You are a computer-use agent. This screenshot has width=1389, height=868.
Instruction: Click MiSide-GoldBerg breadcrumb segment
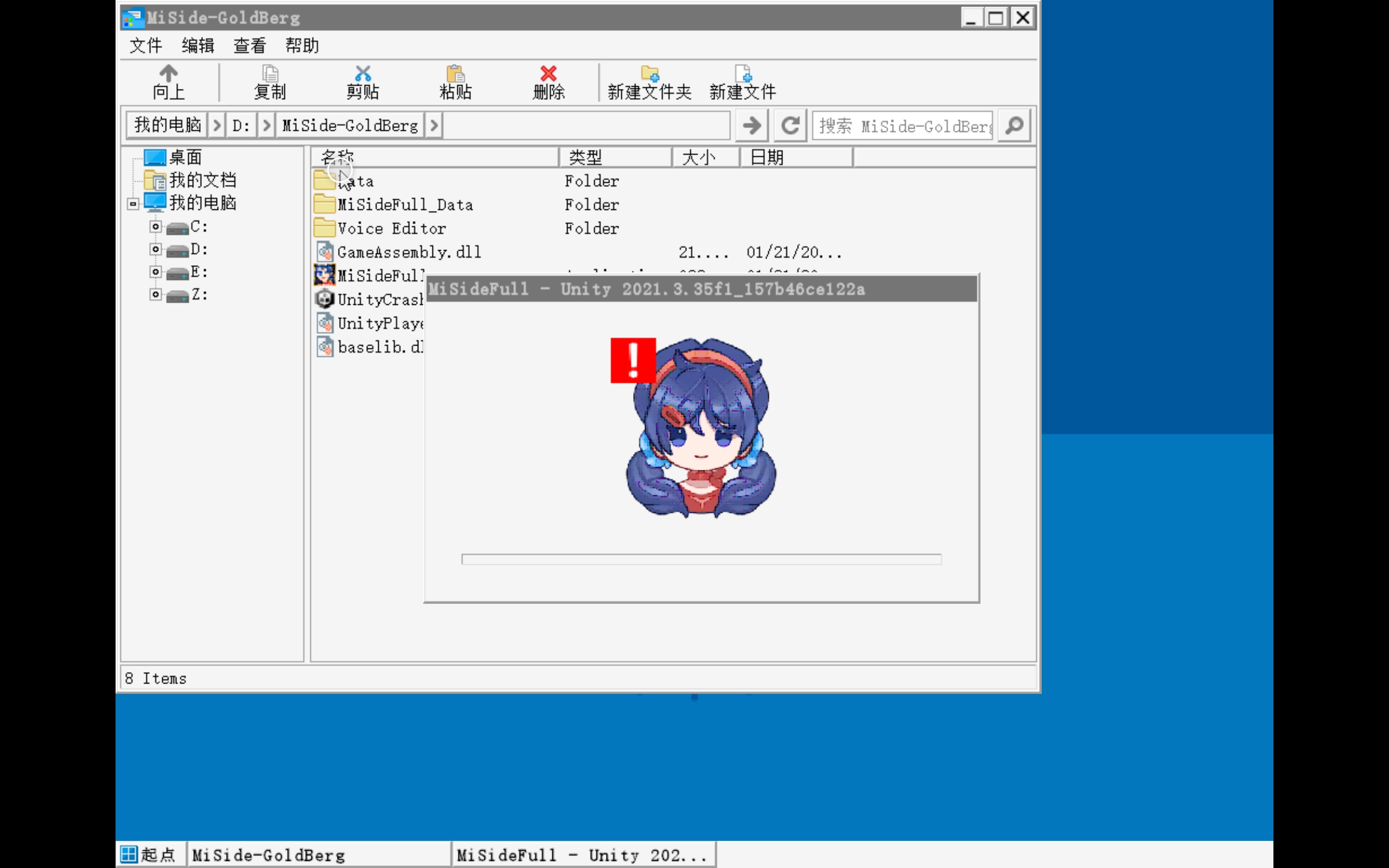pos(350,125)
